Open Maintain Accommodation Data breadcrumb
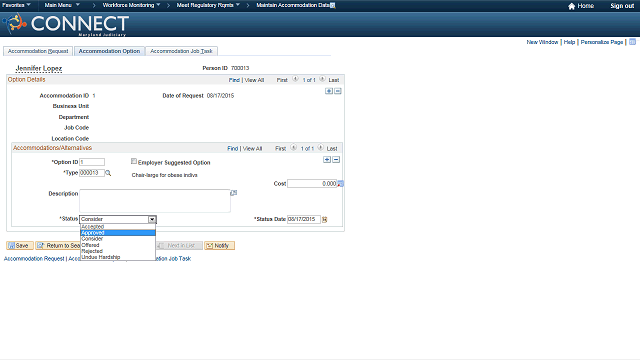 pos(293,5)
